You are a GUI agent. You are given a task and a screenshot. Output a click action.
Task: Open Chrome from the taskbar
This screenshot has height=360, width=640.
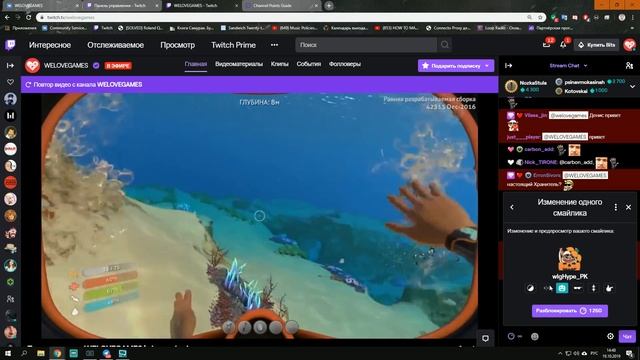click(x=57, y=353)
